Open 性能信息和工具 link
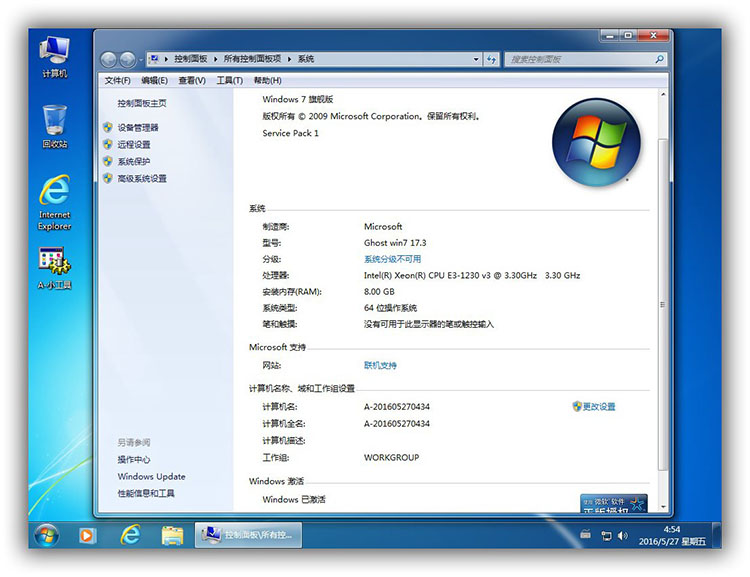 pyautogui.click(x=146, y=493)
